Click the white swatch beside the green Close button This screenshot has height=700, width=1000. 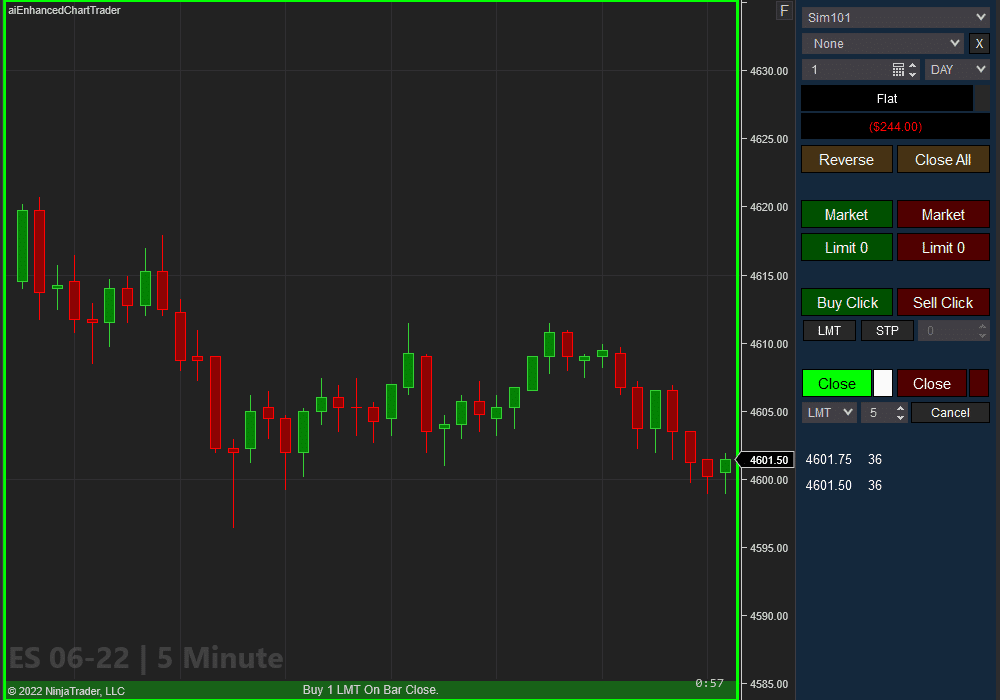click(x=883, y=383)
